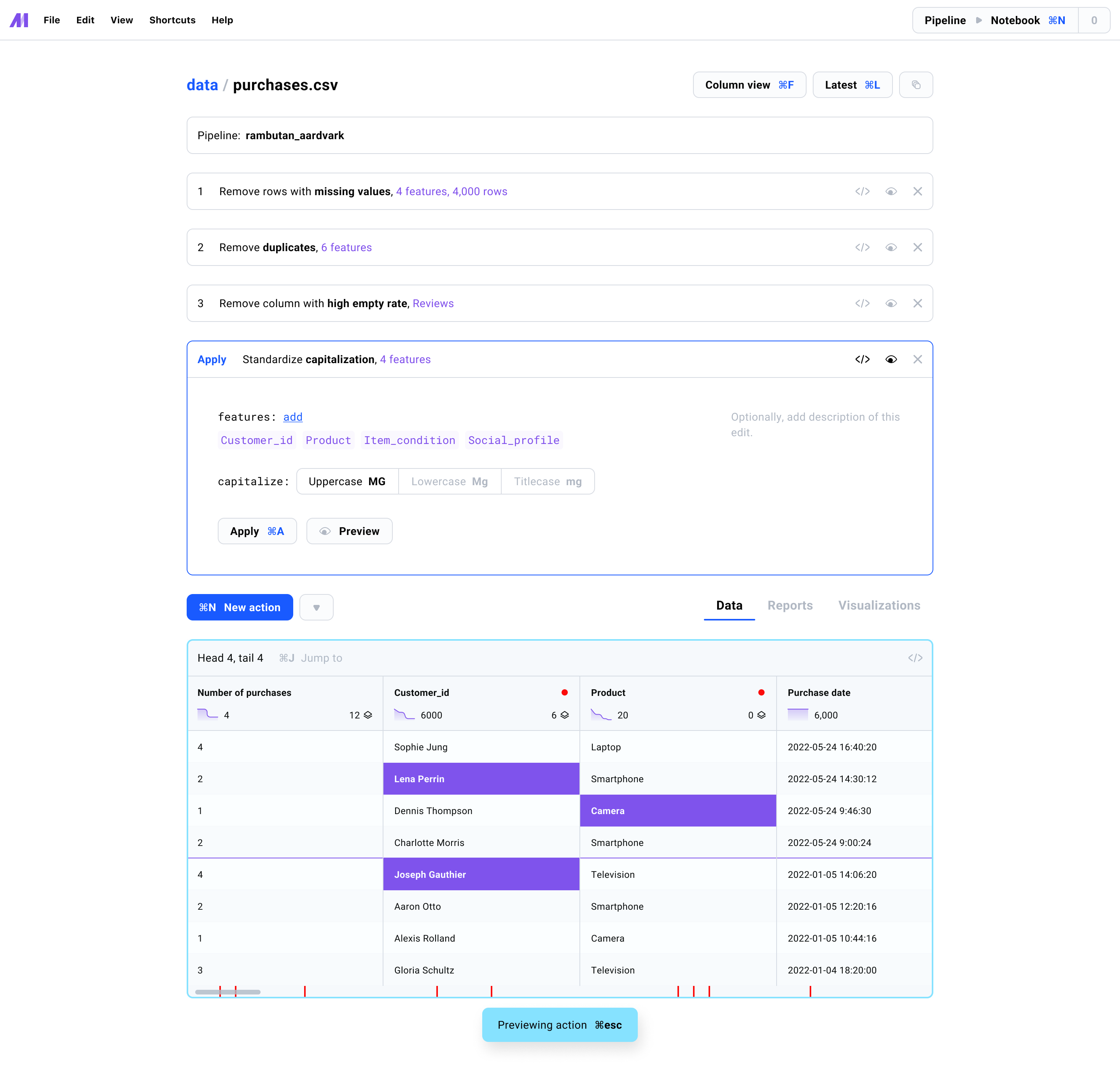
Task: Click the app logo in the top left
Action: pyautogui.click(x=19, y=20)
